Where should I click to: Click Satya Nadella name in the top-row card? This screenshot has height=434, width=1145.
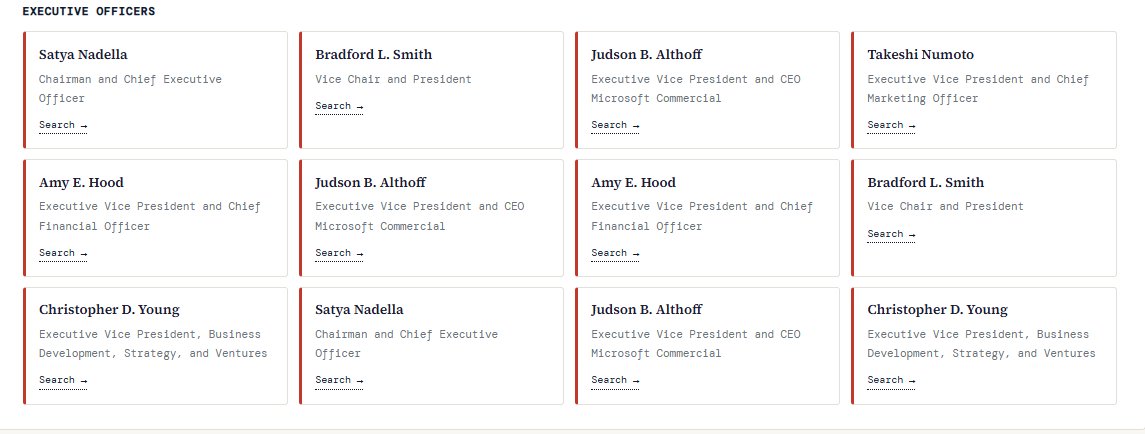(x=83, y=55)
